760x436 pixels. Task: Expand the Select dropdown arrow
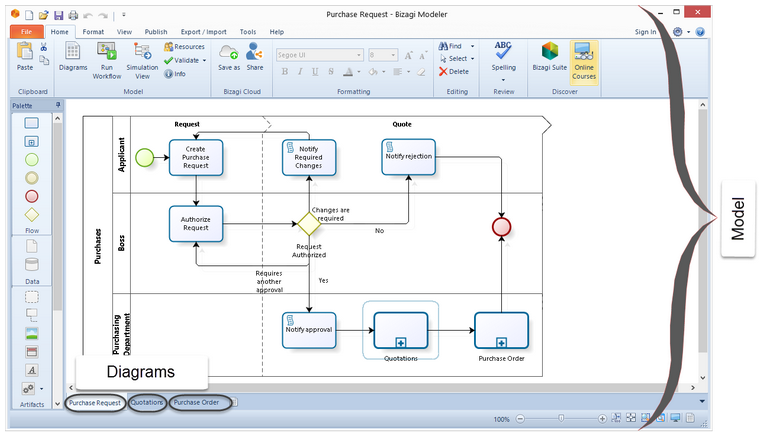pyautogui.click(x=472, y=59)
